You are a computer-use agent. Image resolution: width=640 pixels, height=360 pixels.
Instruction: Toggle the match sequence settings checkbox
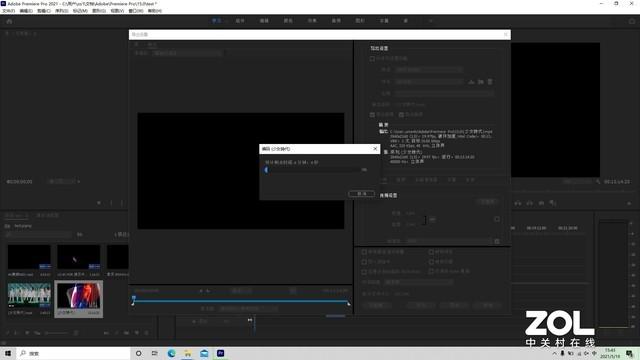(x=372, y=59)
